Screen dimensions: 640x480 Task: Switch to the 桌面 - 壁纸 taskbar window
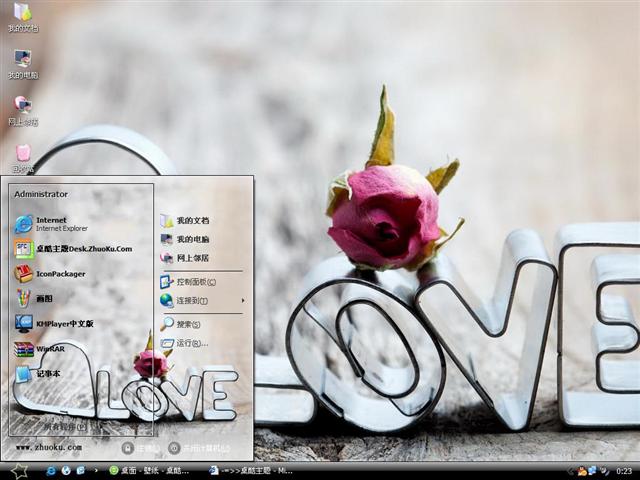[152, 470]
